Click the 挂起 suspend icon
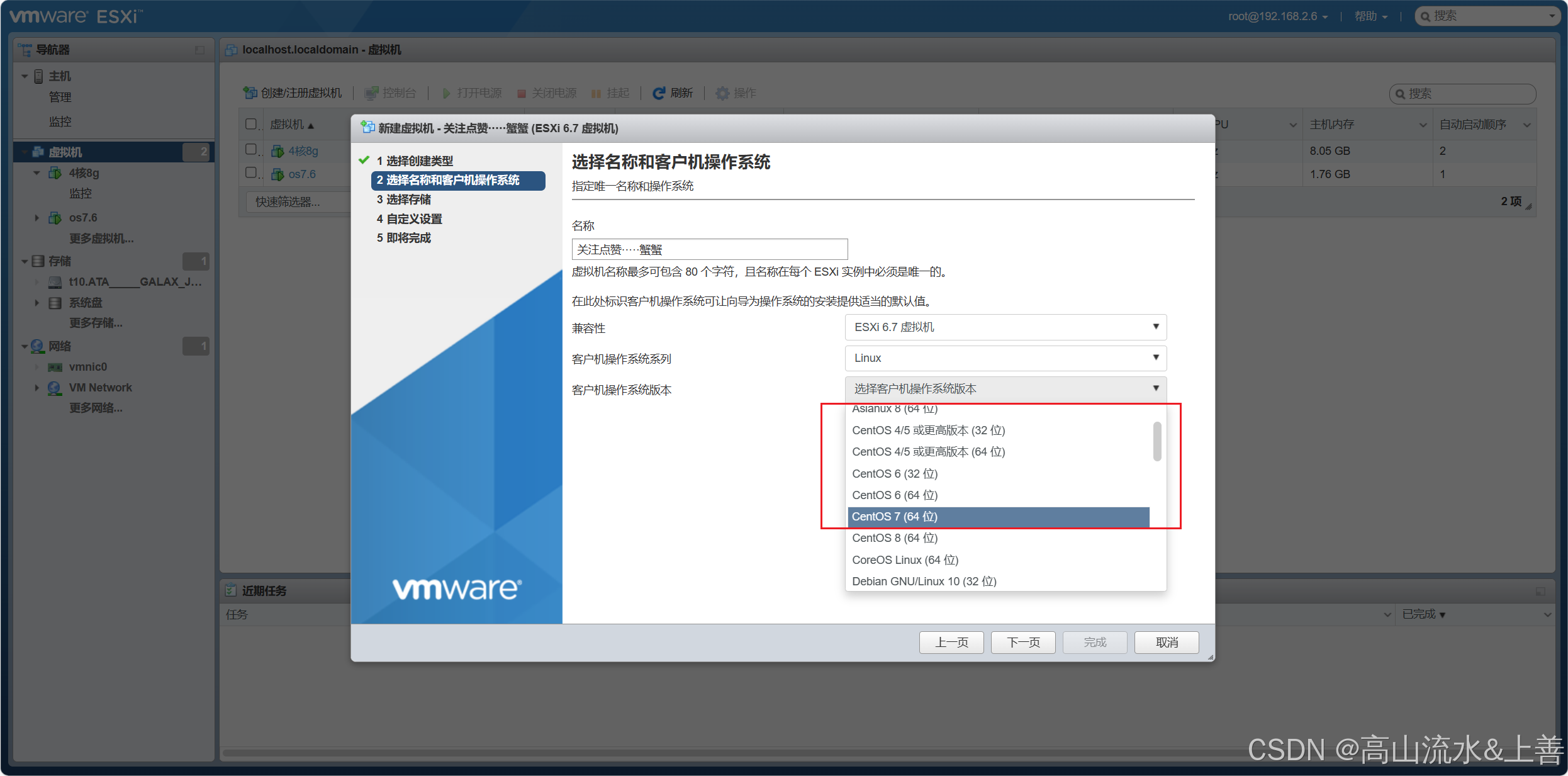1568x776 pixels. pos(596,94)
